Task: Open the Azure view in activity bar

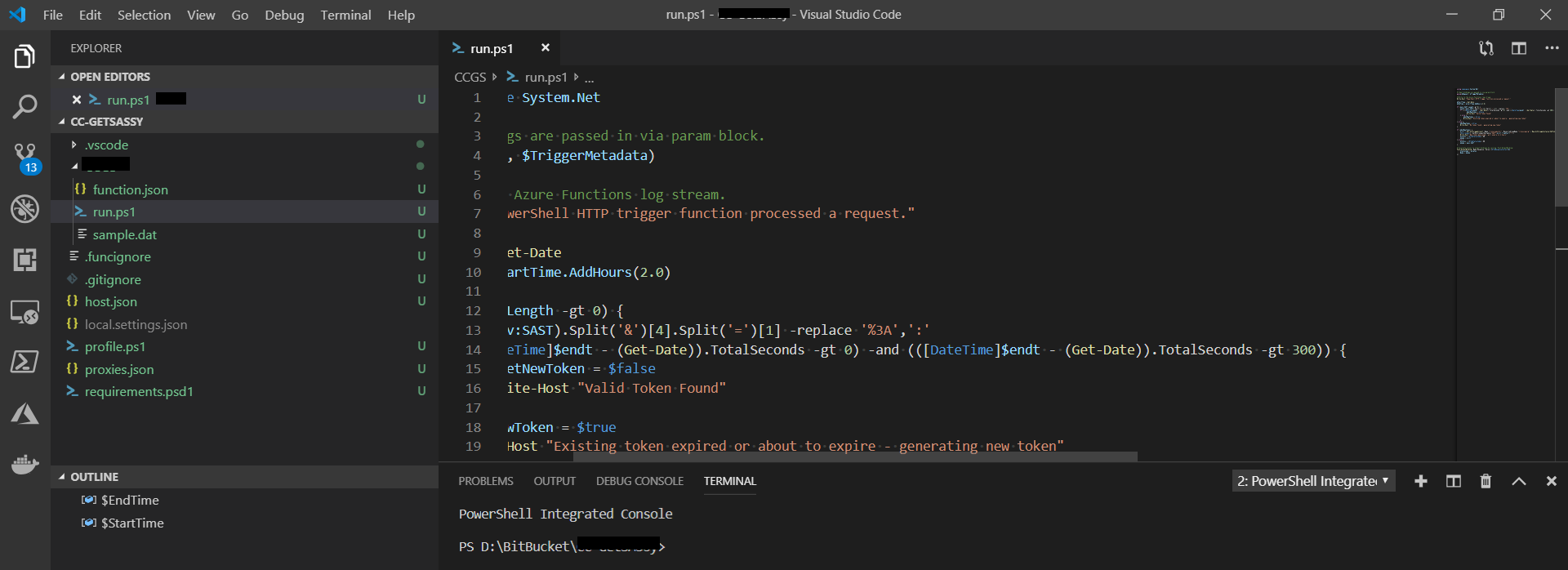Action: pyautogui.click(x=24, y=414)
